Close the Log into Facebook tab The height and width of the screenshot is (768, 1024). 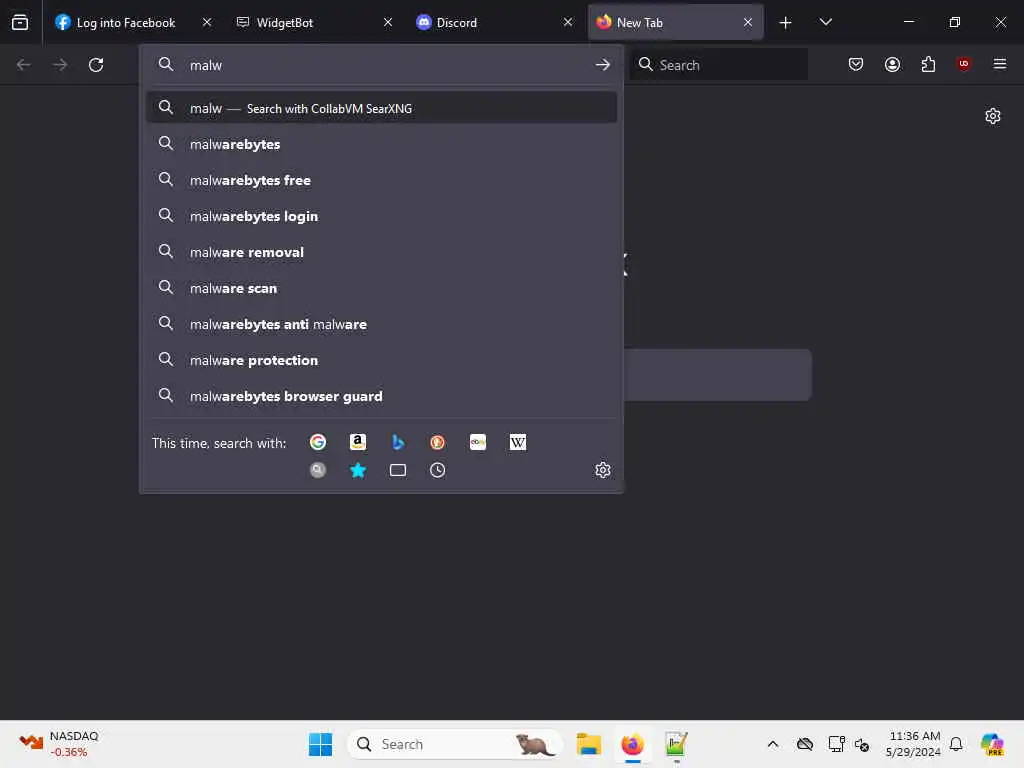click(207, 22)
